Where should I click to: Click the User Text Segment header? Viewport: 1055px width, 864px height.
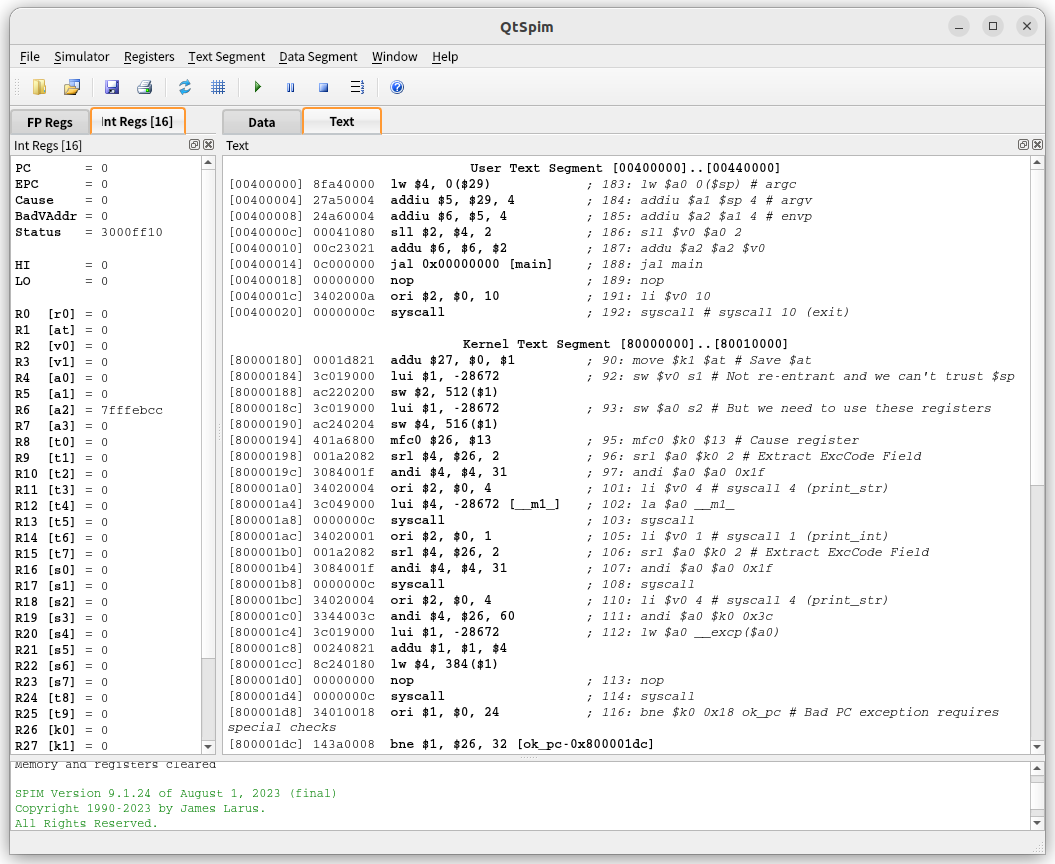coord(625,168)
